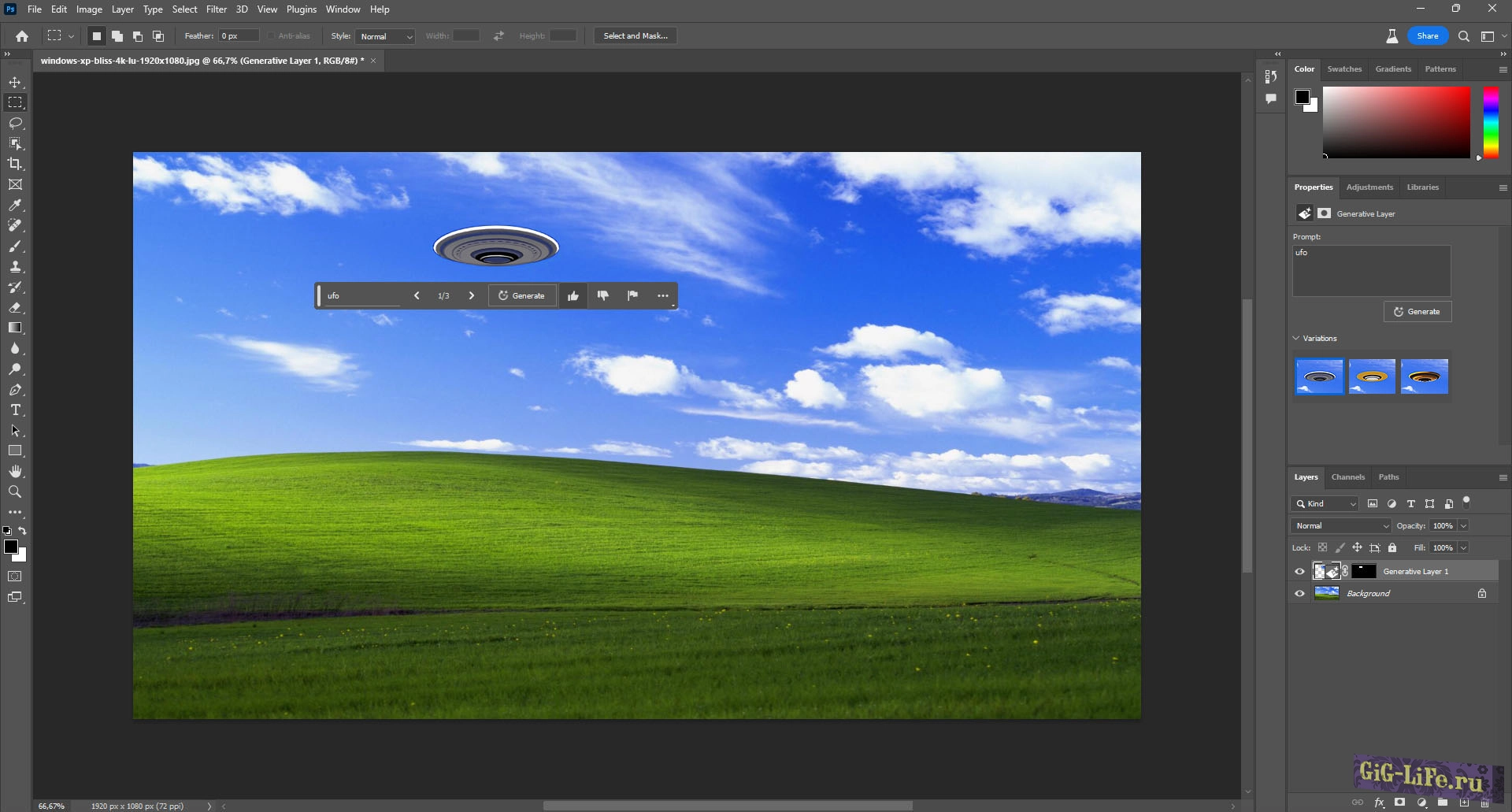Collapse the Variations section
This screenshot has height=812, width=1512.
point(1296,339)
